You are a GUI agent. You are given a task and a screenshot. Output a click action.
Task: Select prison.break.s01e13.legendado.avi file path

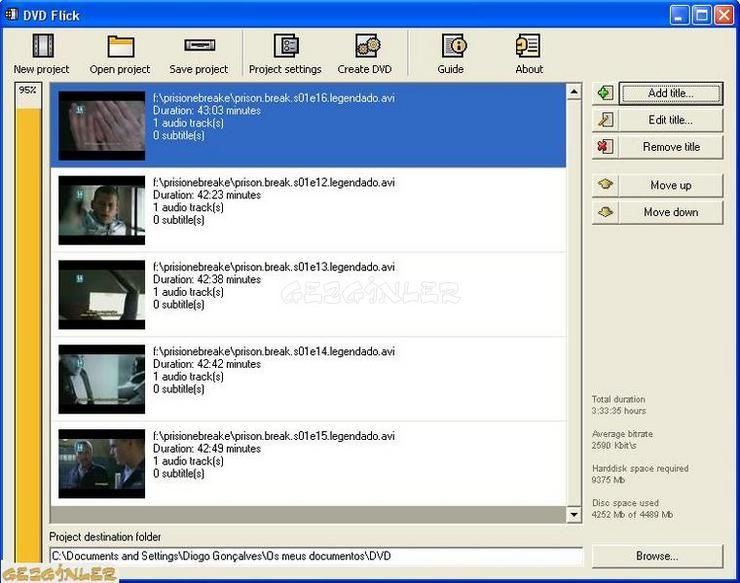[x=274, y=267]
